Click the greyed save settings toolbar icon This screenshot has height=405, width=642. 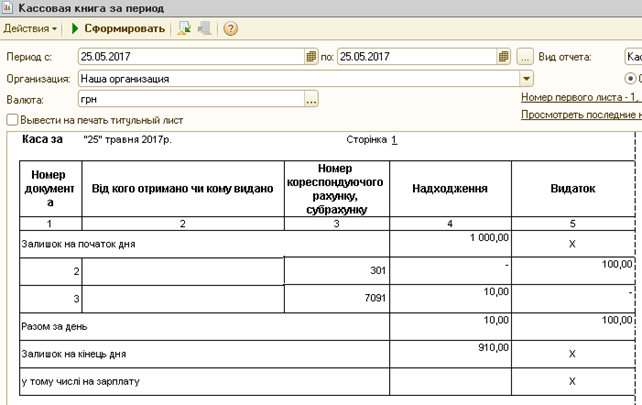click(204, 29)
